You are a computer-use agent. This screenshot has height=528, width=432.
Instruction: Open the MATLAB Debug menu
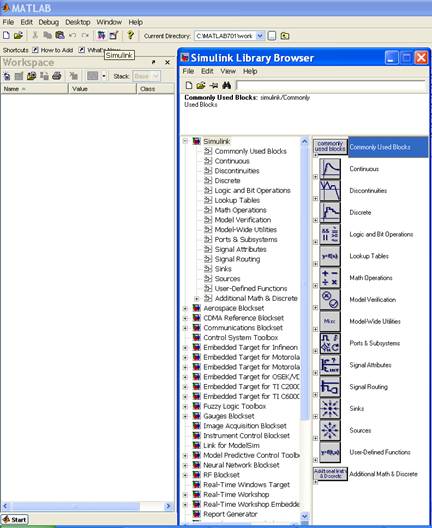48,22
